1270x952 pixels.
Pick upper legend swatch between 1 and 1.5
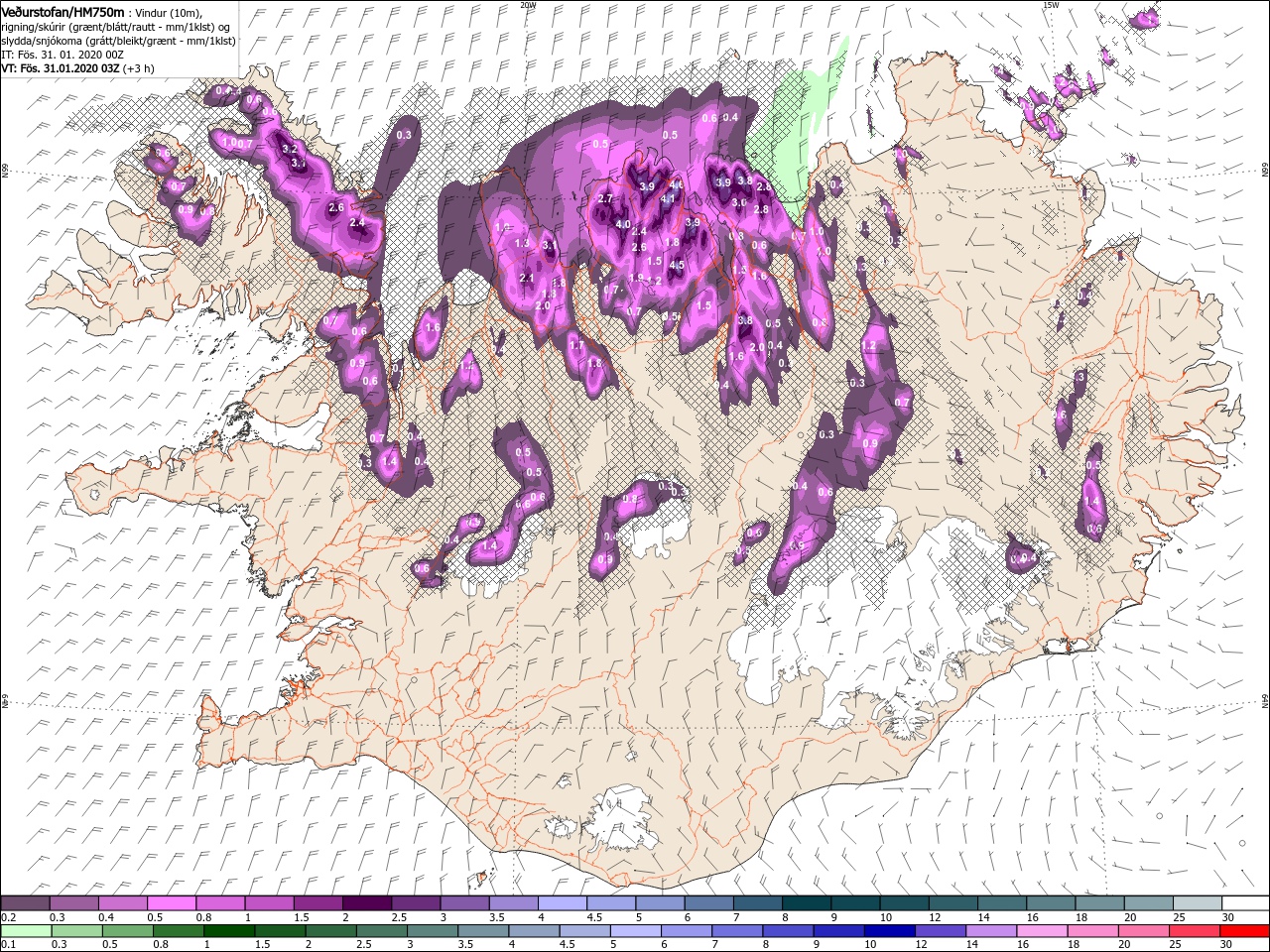269,903
